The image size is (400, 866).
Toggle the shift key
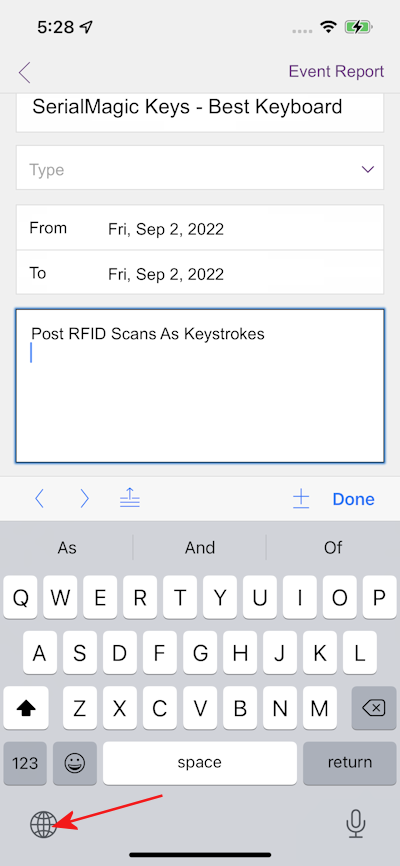pos(26,707)
